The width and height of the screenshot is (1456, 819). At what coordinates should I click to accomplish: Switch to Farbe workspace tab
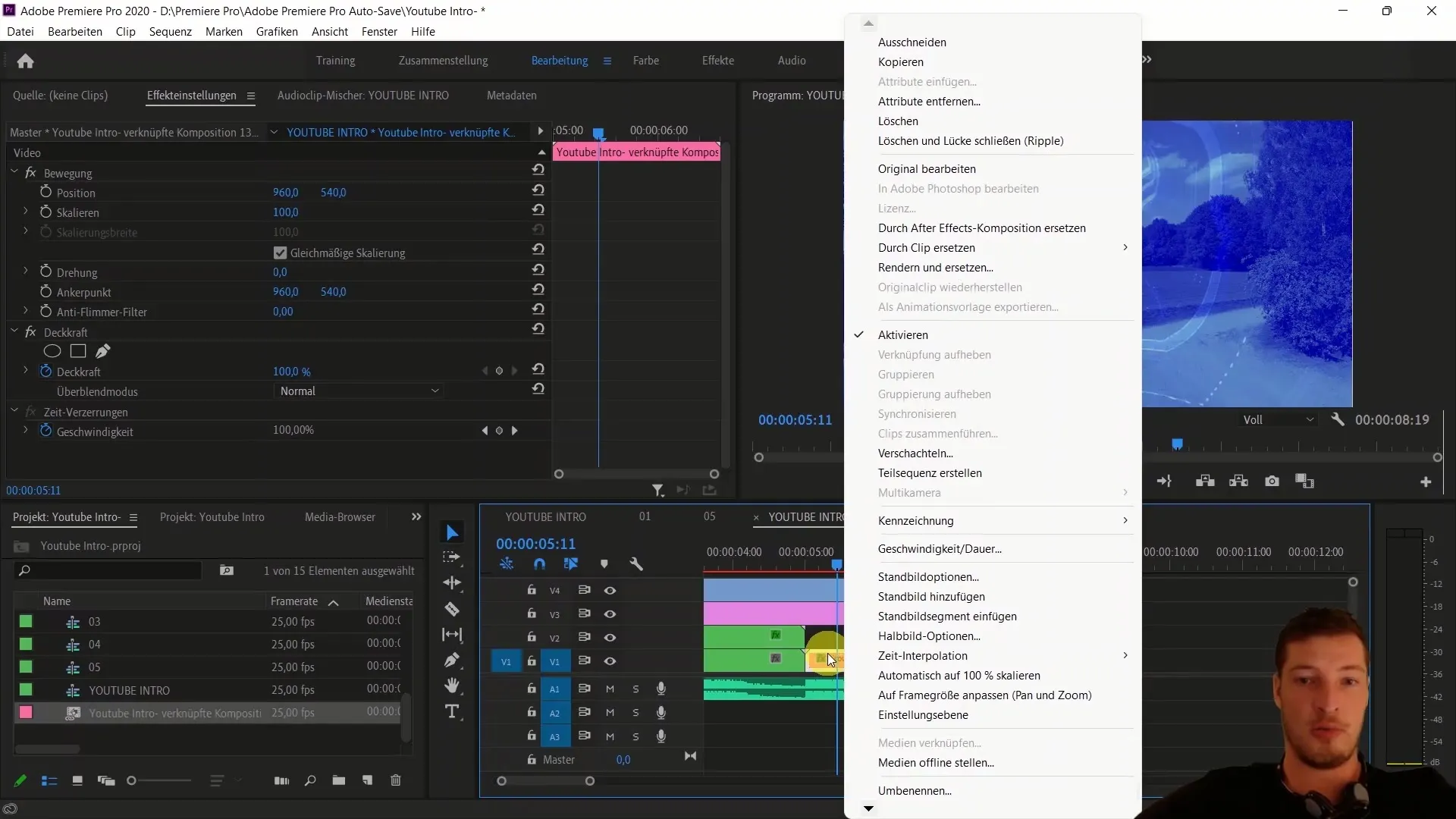[x=646, y=61]
